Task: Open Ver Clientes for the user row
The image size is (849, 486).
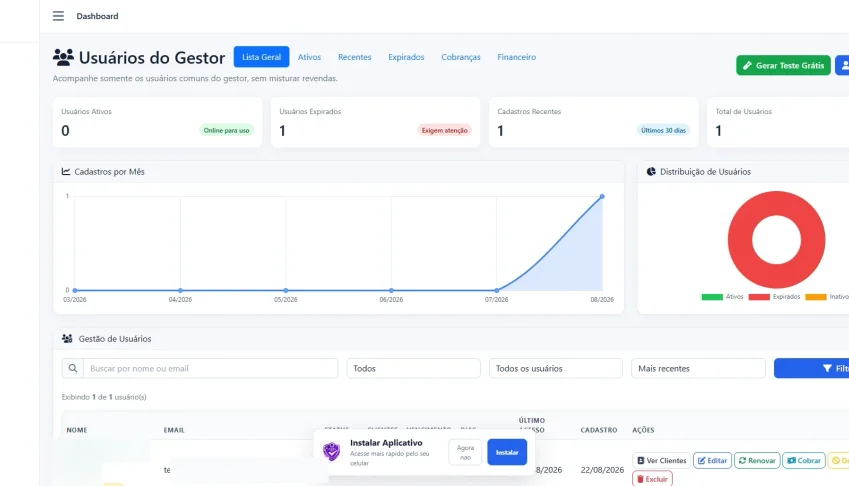Action: (x=661, y=461)
